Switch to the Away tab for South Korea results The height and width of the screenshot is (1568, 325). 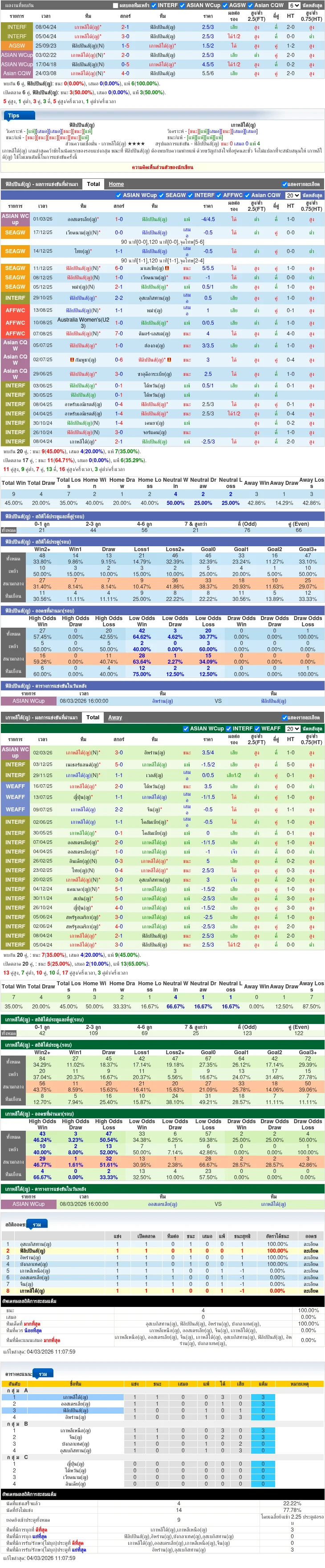(x=115, y=717)
